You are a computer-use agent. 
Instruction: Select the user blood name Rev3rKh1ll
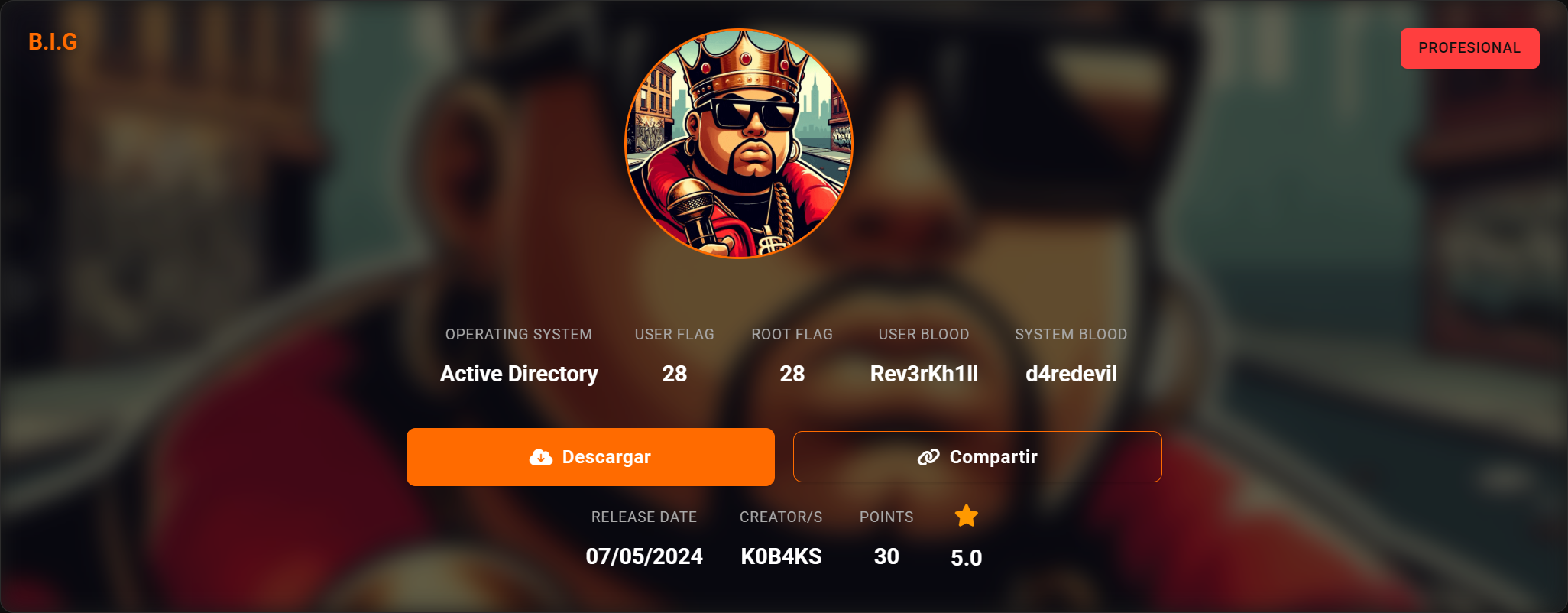point(924,374)
